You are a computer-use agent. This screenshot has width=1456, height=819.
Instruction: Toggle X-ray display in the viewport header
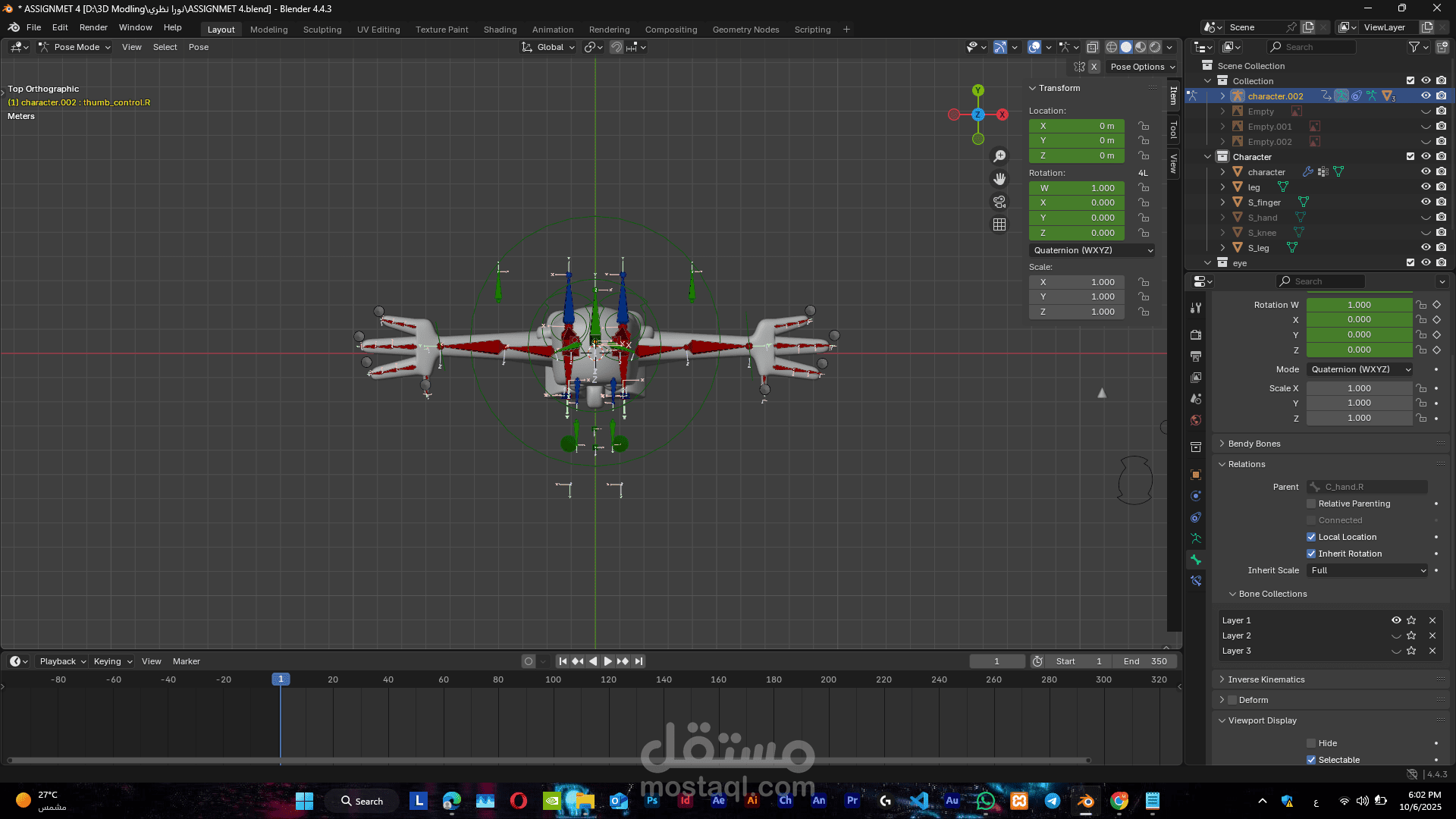tap(1092, 47)
